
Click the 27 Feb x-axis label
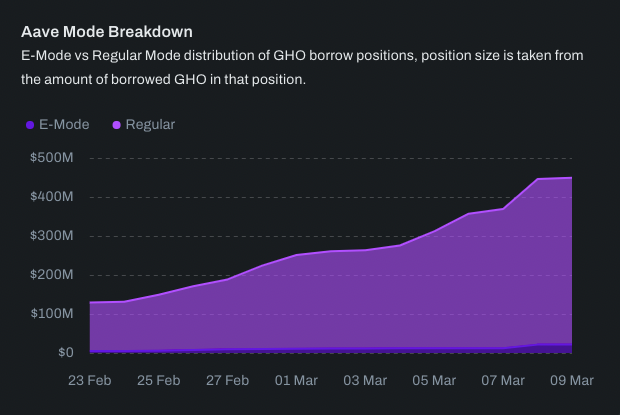[227, 380]
